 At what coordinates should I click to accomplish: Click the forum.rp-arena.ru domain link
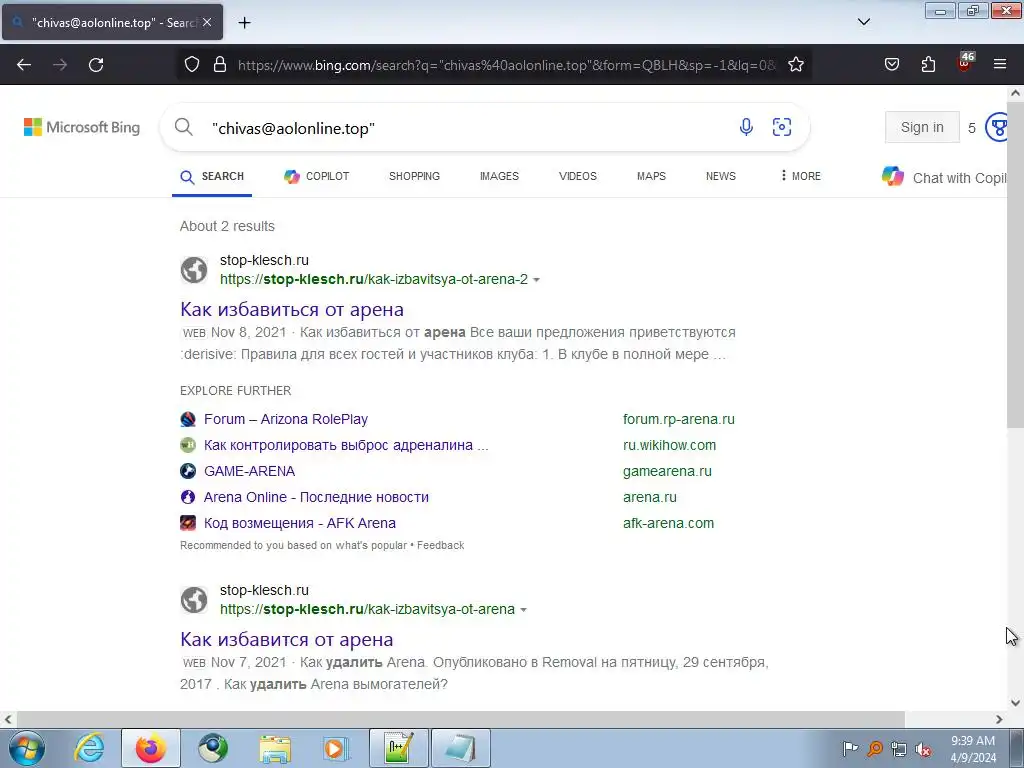pyautogui.click(x=679, y=419)
